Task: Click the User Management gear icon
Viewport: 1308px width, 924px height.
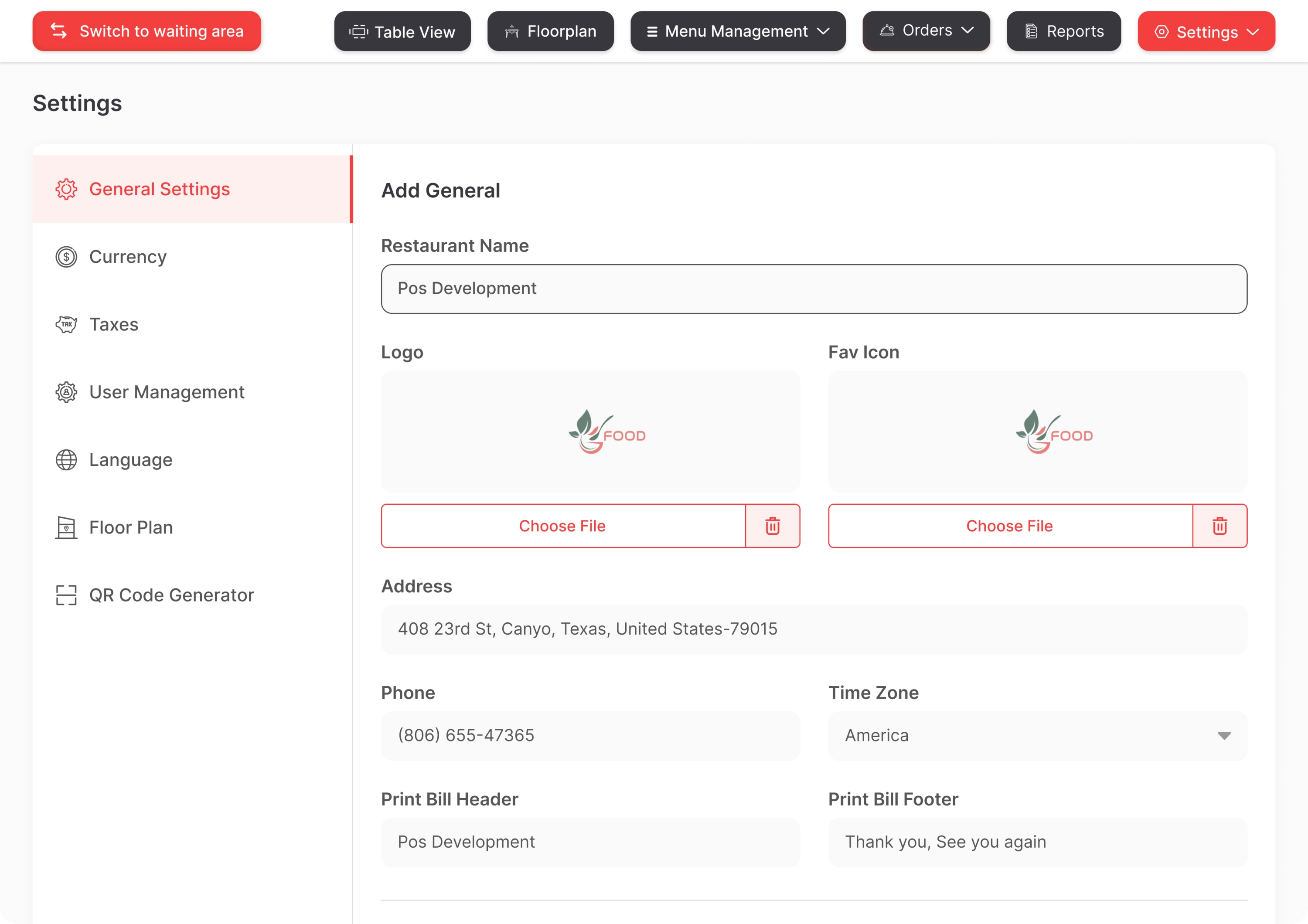Action: [x=65, y=392]
